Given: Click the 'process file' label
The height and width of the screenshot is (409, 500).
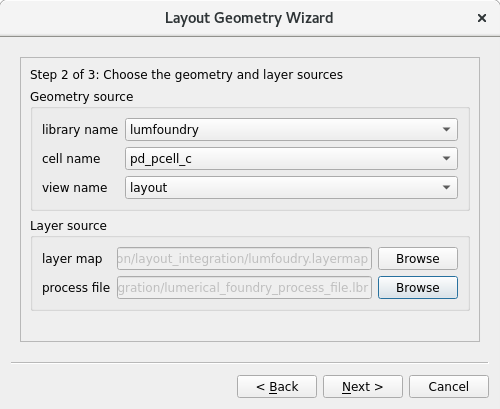Looking at the screenshot, I should click(x=76, y=288).
